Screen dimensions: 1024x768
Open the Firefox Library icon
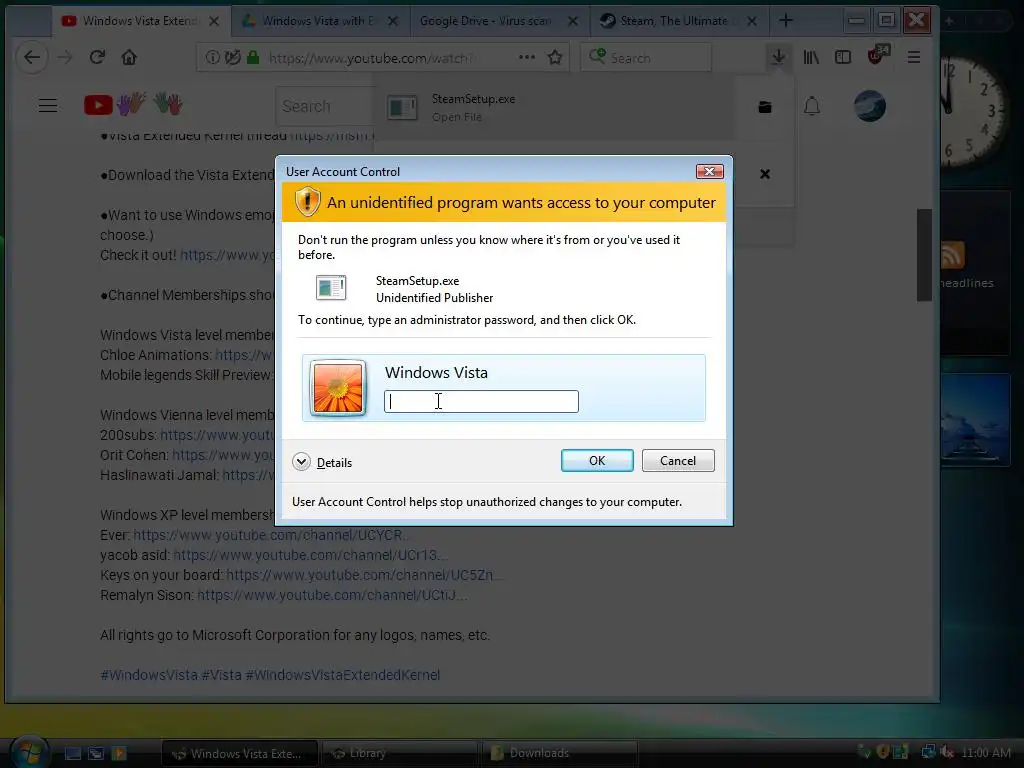coord(811,57)
